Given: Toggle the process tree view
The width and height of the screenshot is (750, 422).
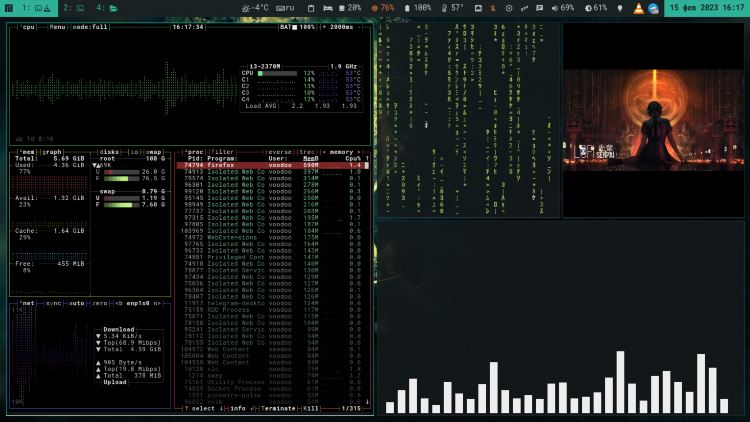Looking at the screenshot, I should pos(307,152).
